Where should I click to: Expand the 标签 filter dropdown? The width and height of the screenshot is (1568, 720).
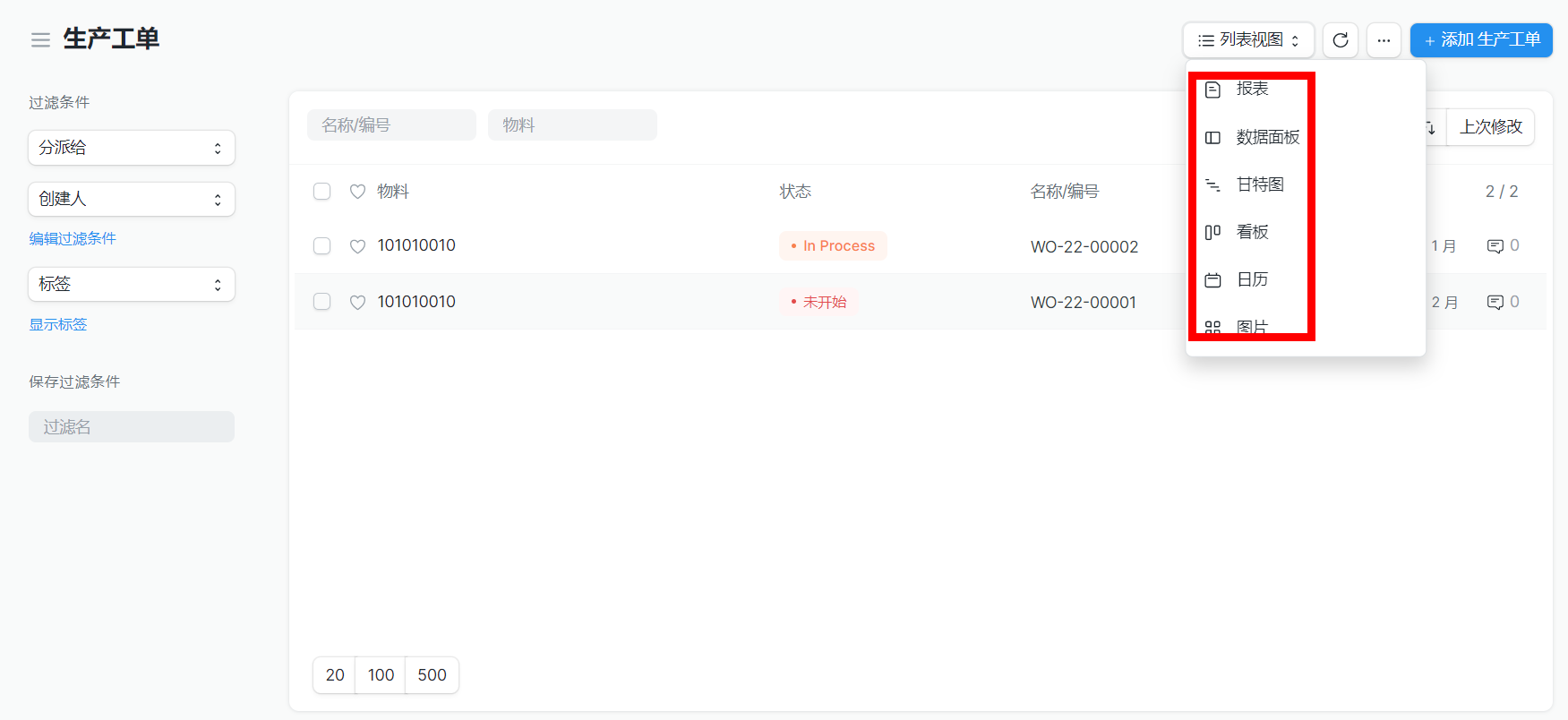(132, 284)
